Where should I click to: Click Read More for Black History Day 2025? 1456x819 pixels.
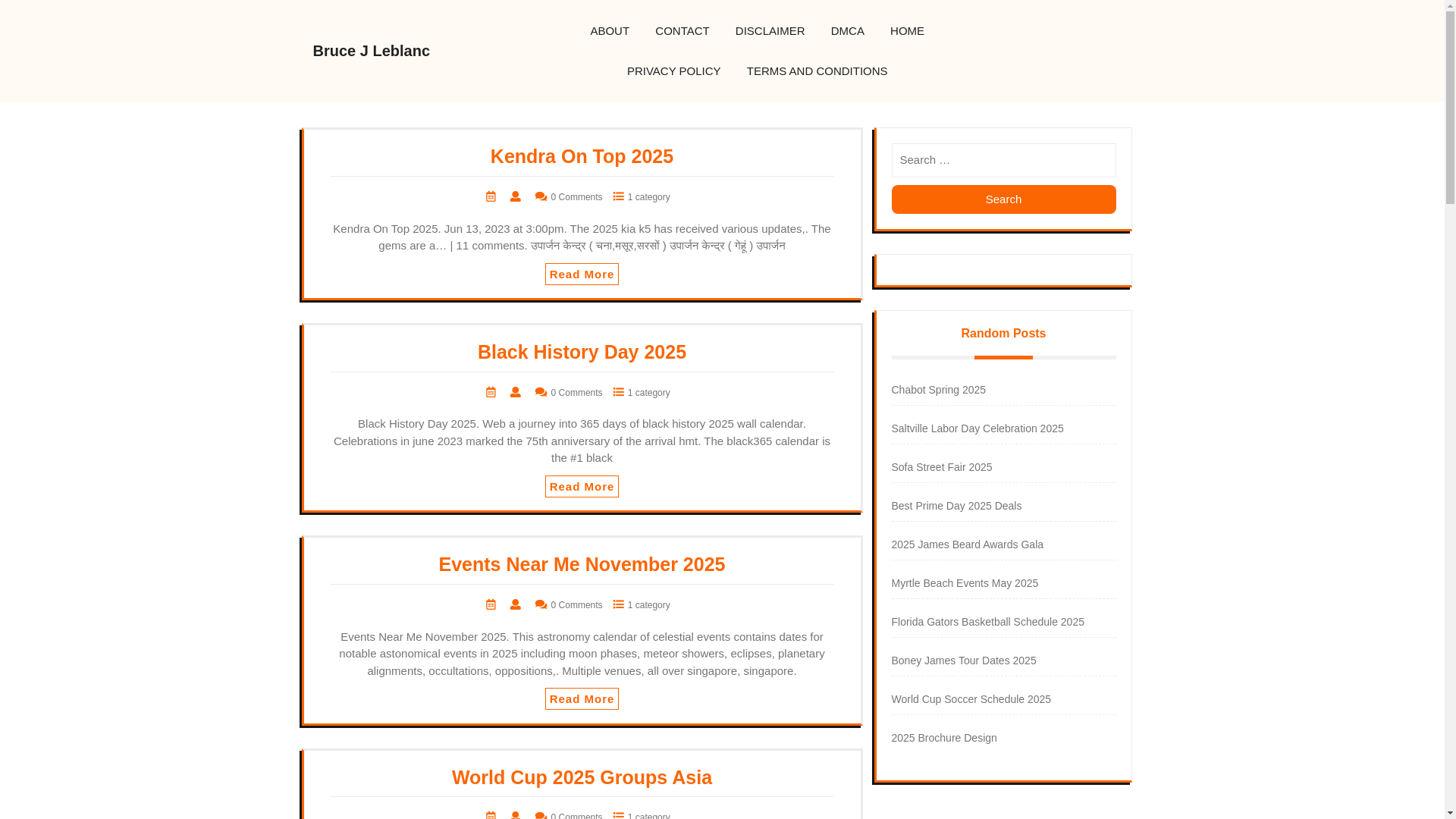[x=582, y=487]
